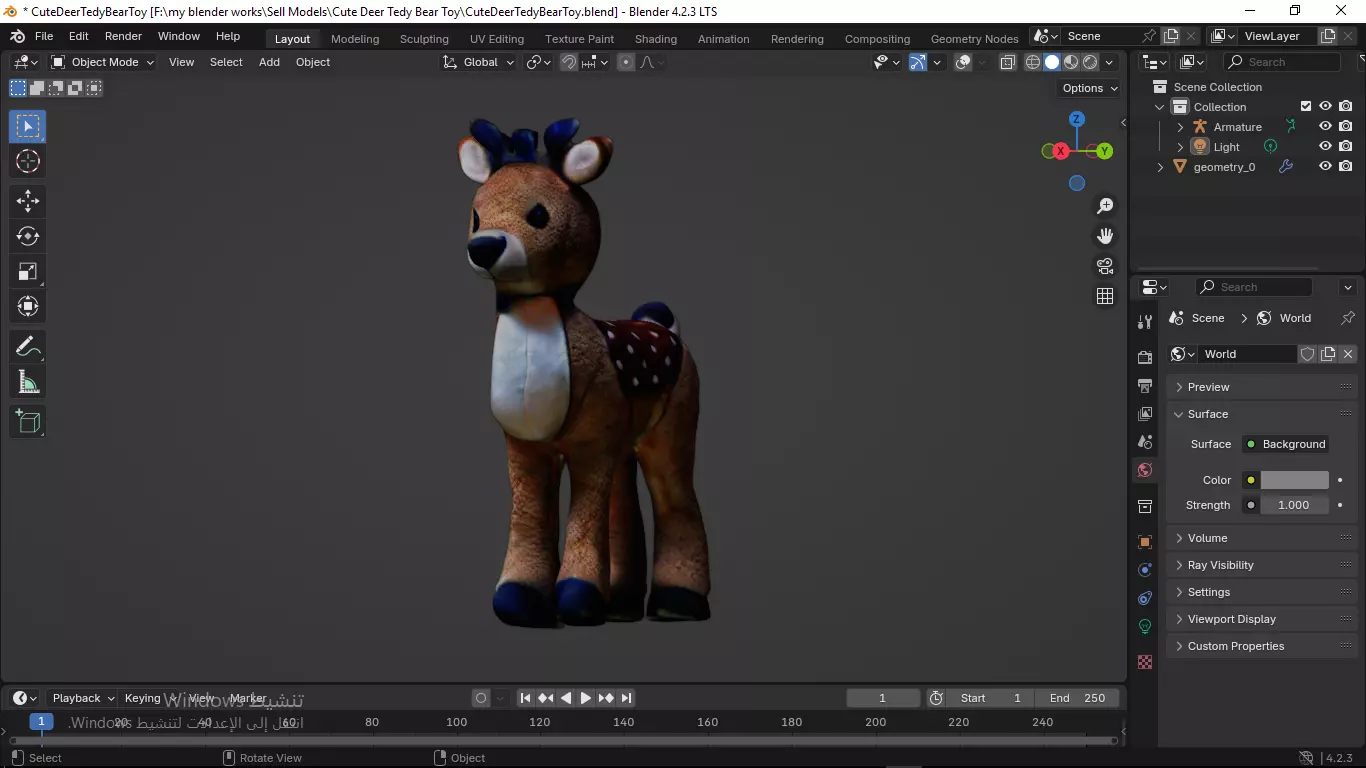Open the File menu
The width and height of the screenshot is (1366, 768).
[44, 36]
